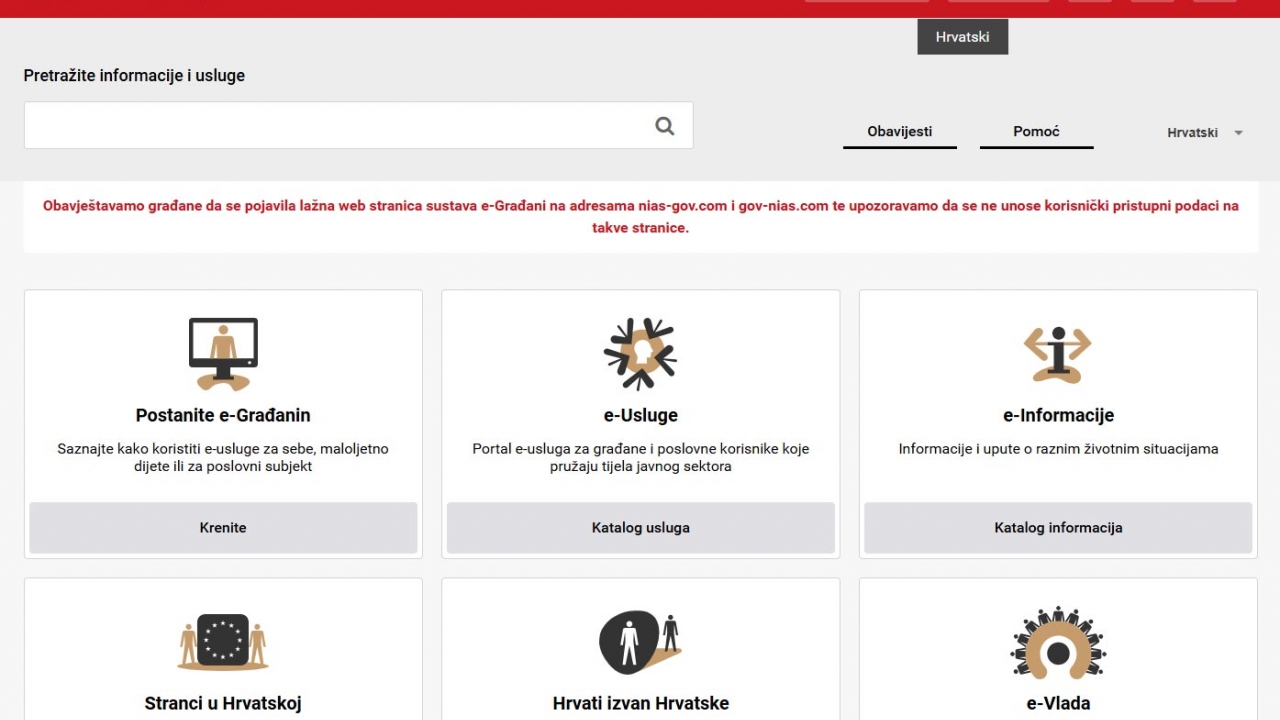Focus the information and services search field

tap(358, 125)
